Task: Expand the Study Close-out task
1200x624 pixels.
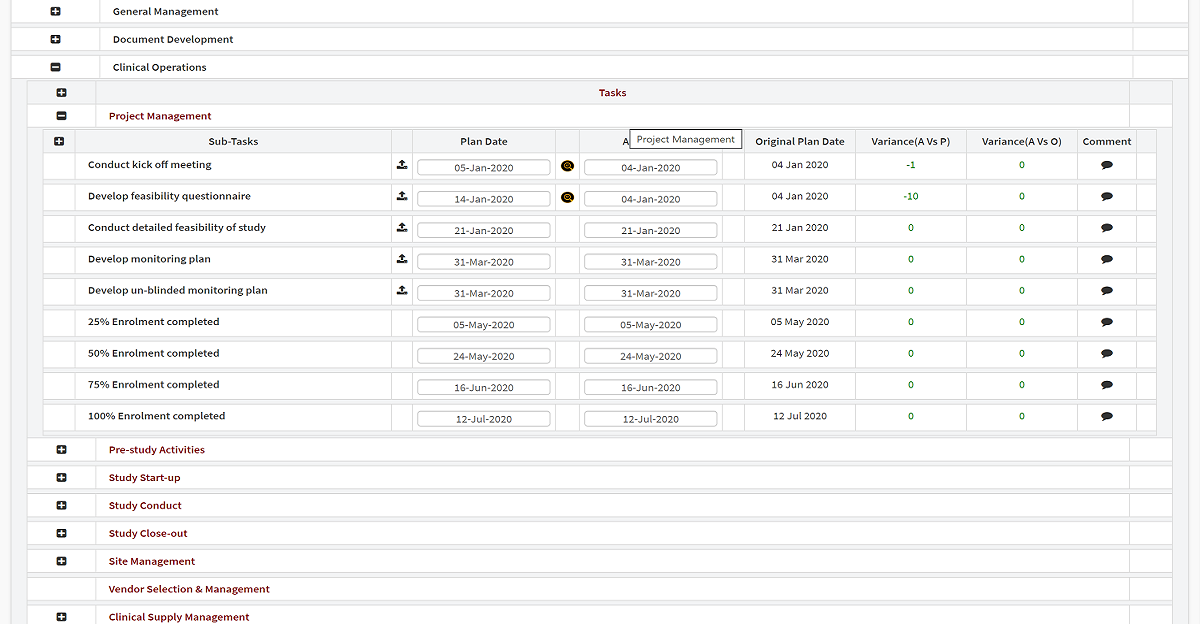Action: click(x=61, y=534)
